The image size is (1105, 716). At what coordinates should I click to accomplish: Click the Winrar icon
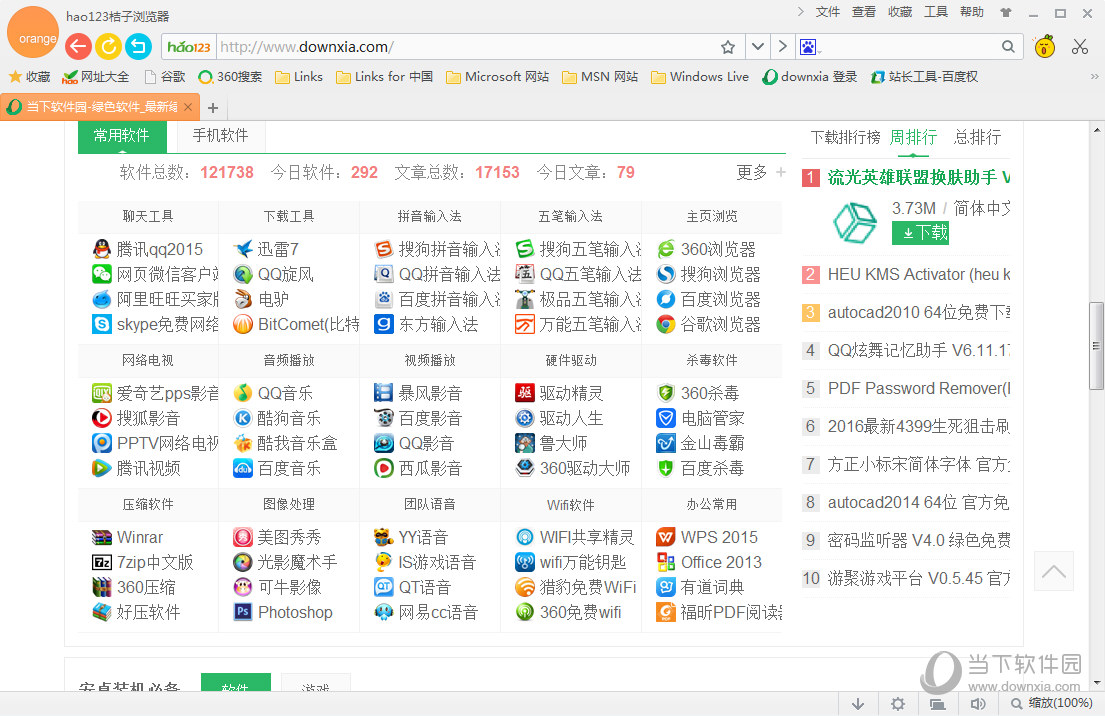click(x=102, y=538)
